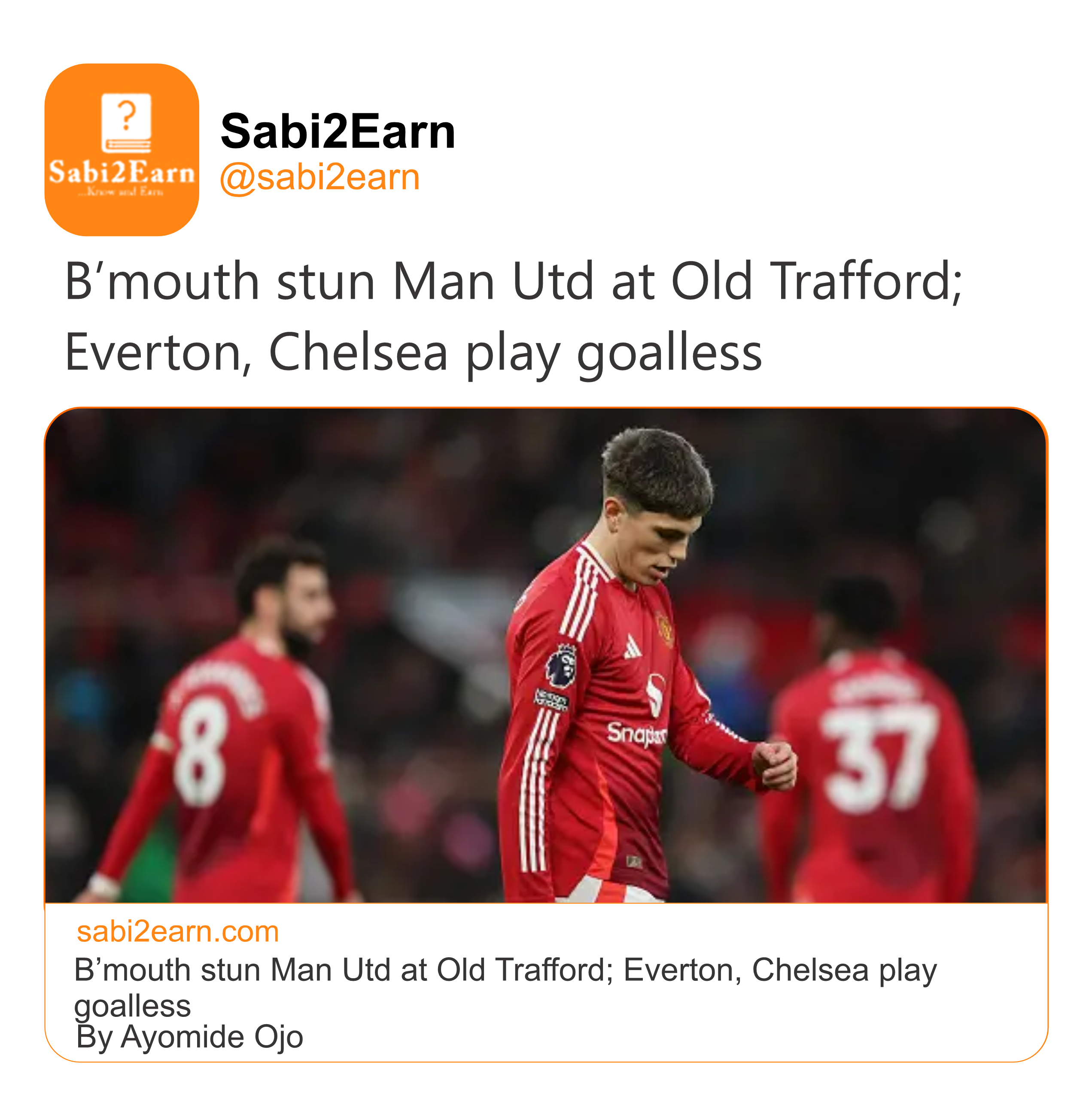Image resolution: width=1092 pixels, height=1101 pixels.
Task: Click the "Sabi2Earn" wordmark inside the logo
Action: 122,173
